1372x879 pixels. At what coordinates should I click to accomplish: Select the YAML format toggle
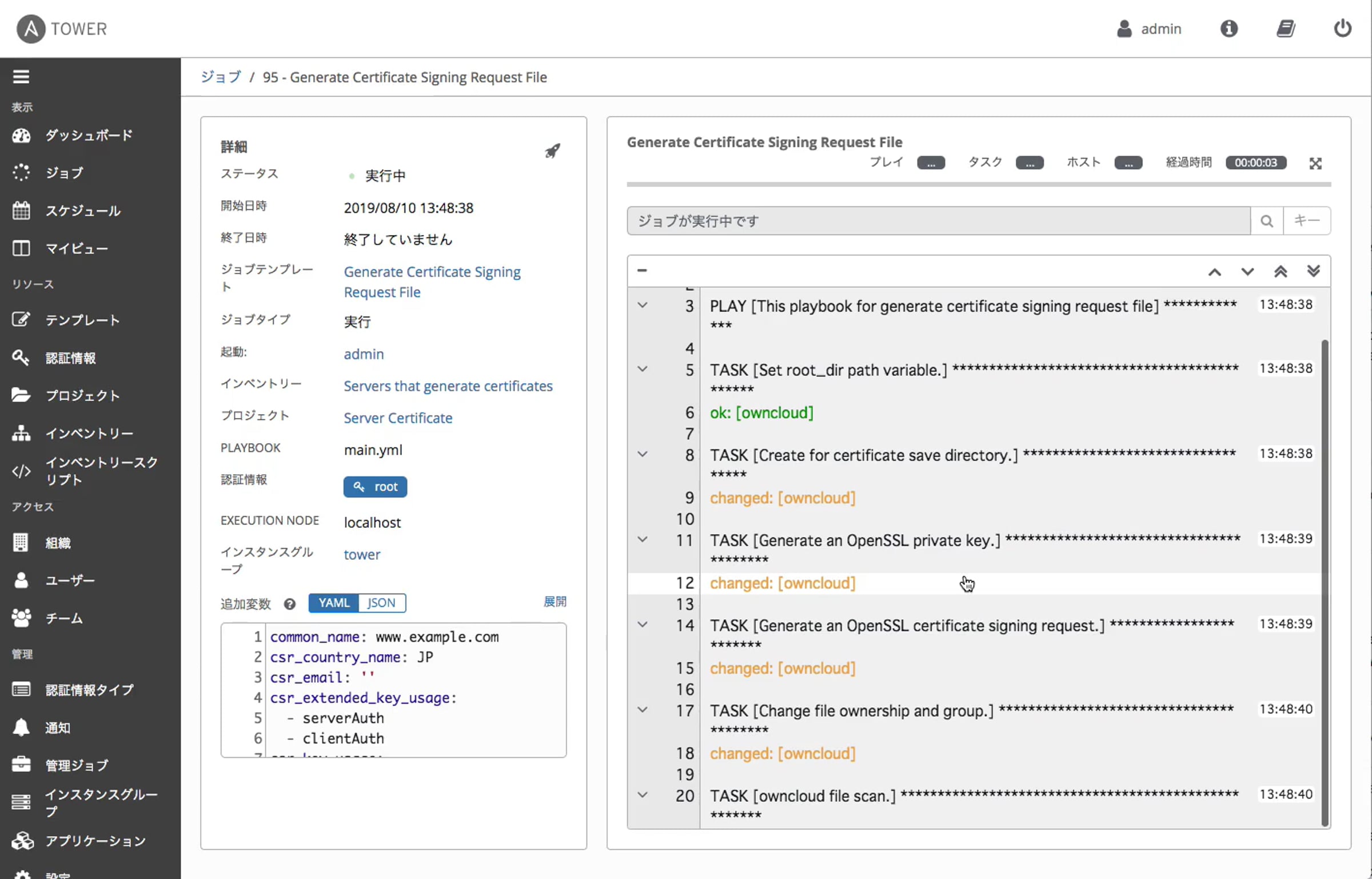334,603
